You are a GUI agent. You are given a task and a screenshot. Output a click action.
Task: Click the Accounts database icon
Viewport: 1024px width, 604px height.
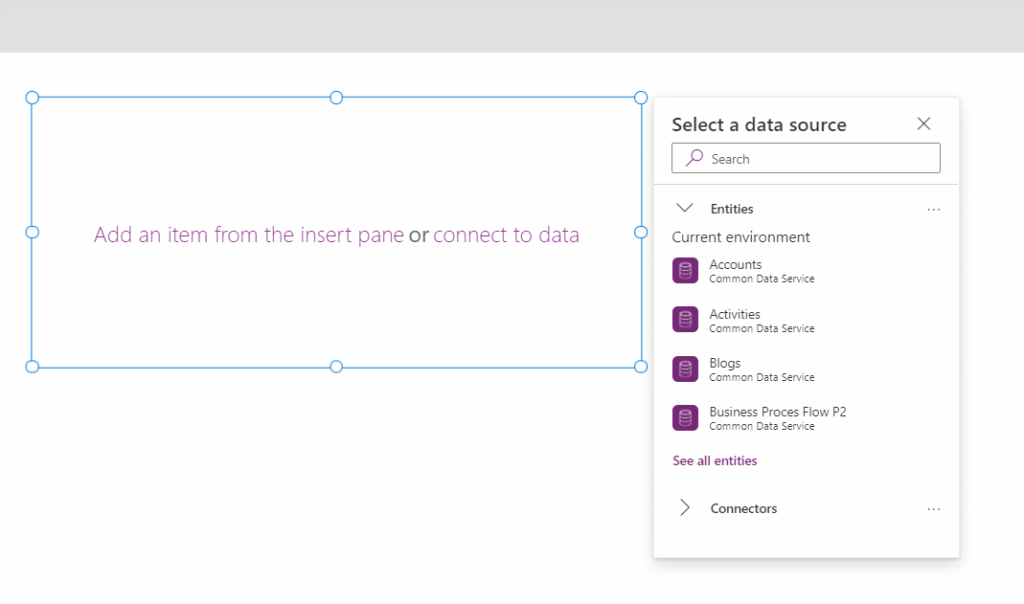click(685, 270)
